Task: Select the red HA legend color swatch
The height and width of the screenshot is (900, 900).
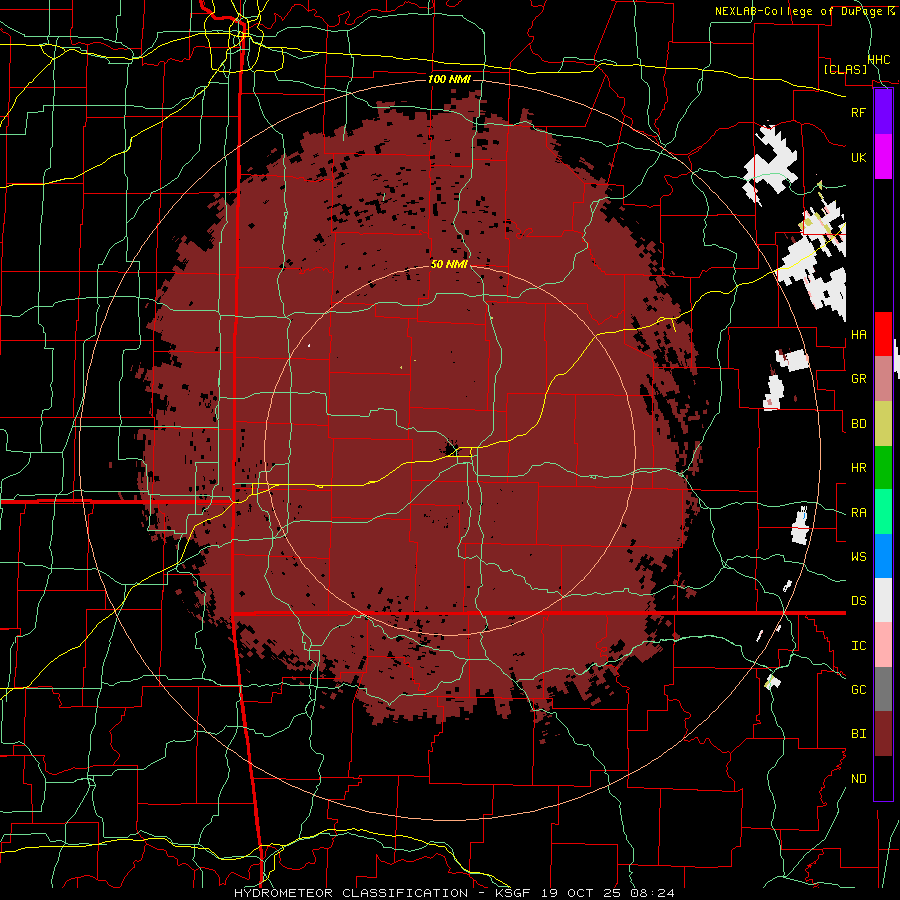Action: 883,334
